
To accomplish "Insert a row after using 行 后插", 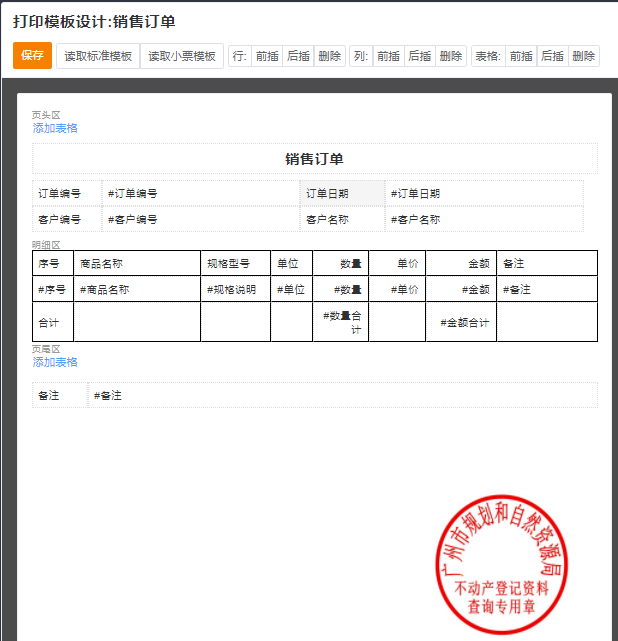I will (298, 56).
